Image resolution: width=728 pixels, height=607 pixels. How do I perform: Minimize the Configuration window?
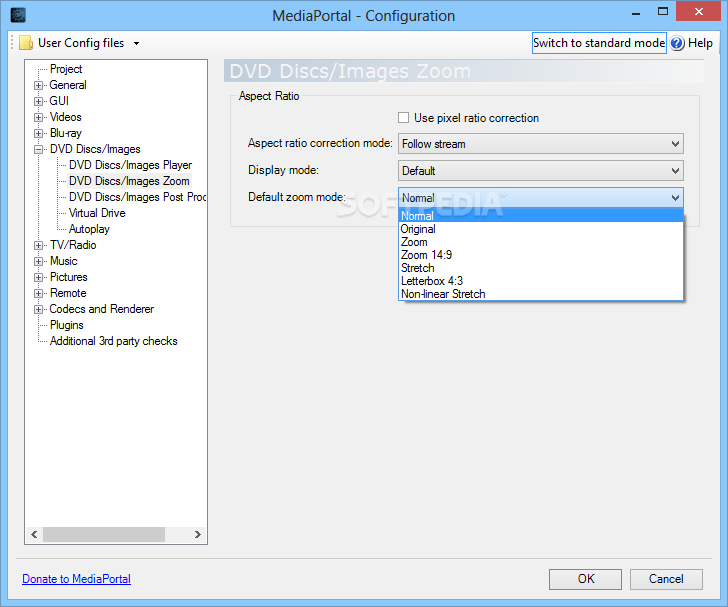tap(636, 13)
